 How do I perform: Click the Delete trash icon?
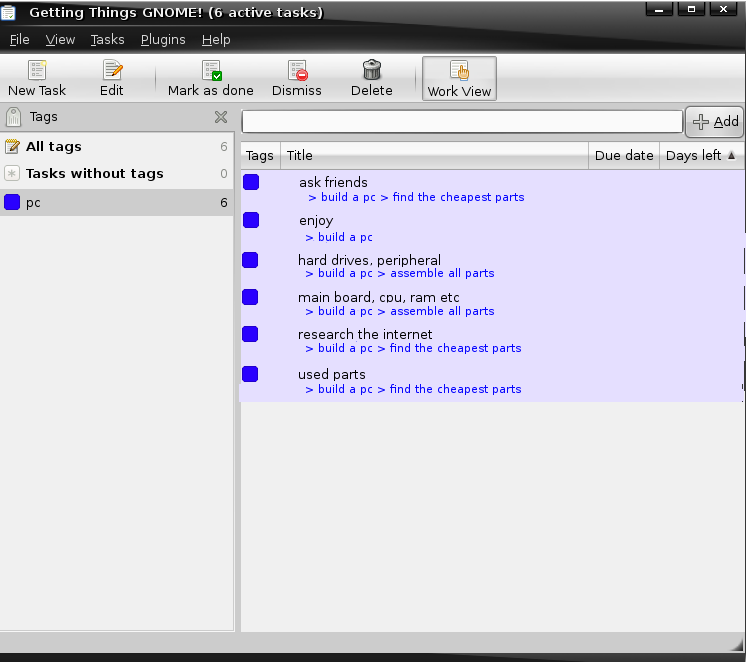coord(372,71)
